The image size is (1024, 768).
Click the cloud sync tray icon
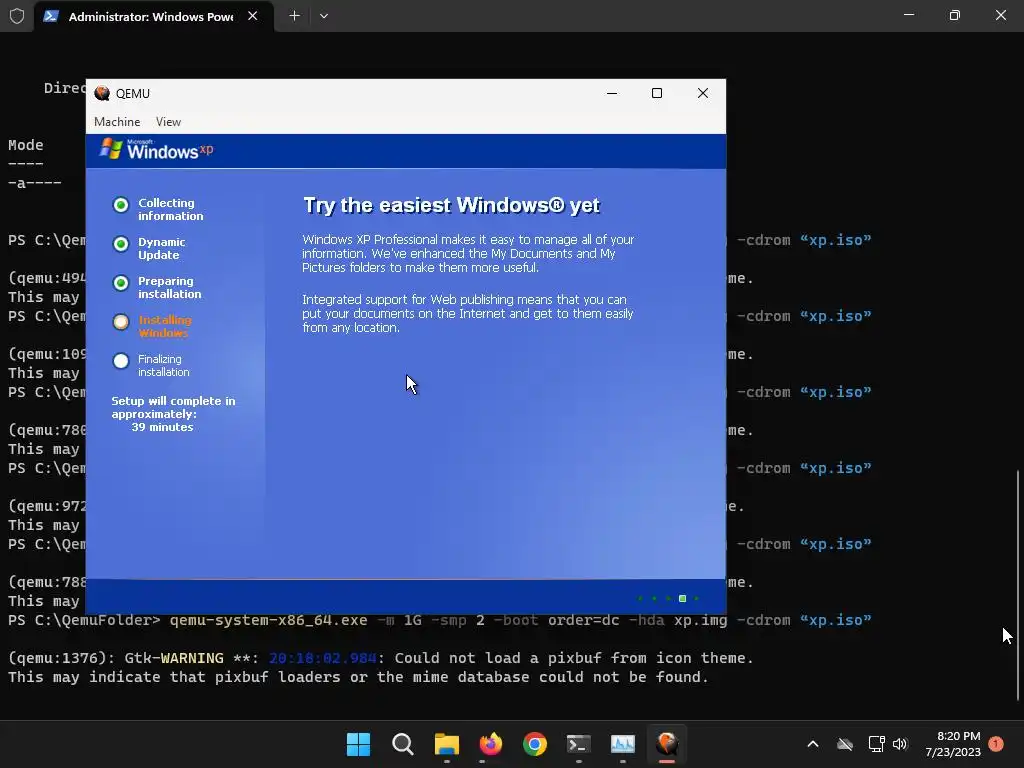click(845, 744)
